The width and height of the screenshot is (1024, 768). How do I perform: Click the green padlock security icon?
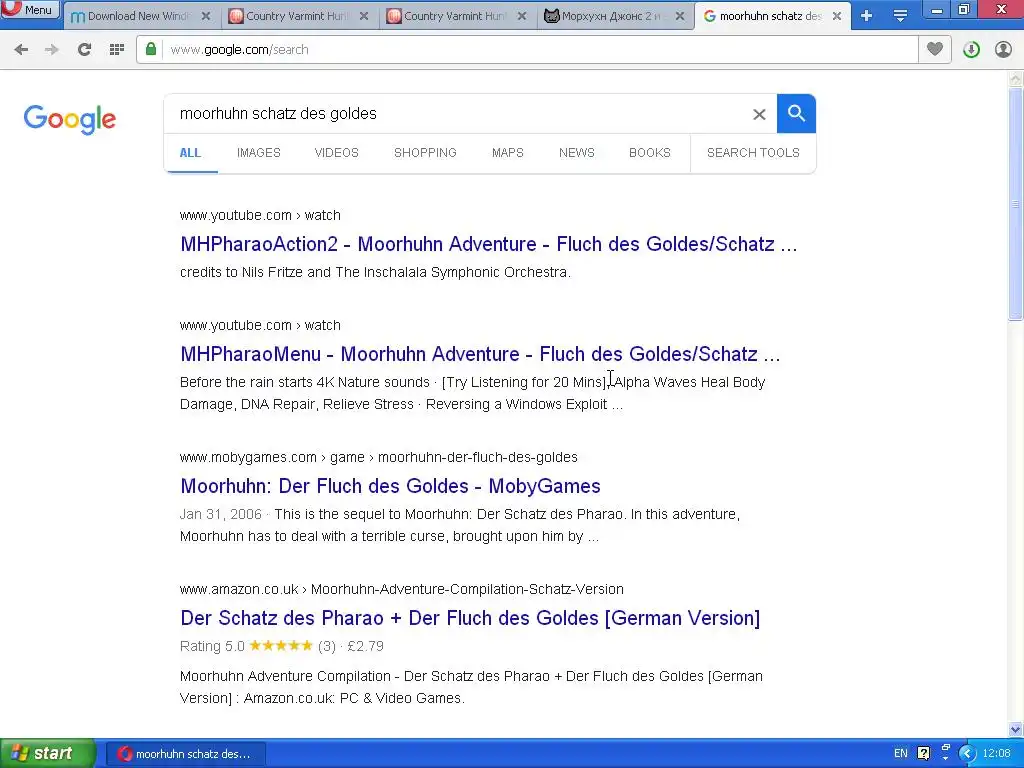151,49
